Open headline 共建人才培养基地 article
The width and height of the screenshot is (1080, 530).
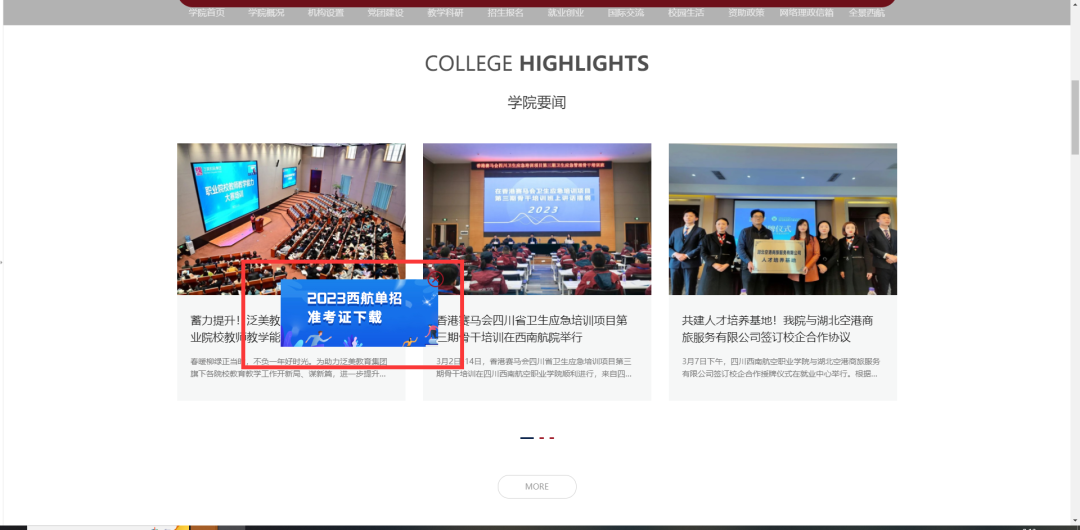coord(778,329)
